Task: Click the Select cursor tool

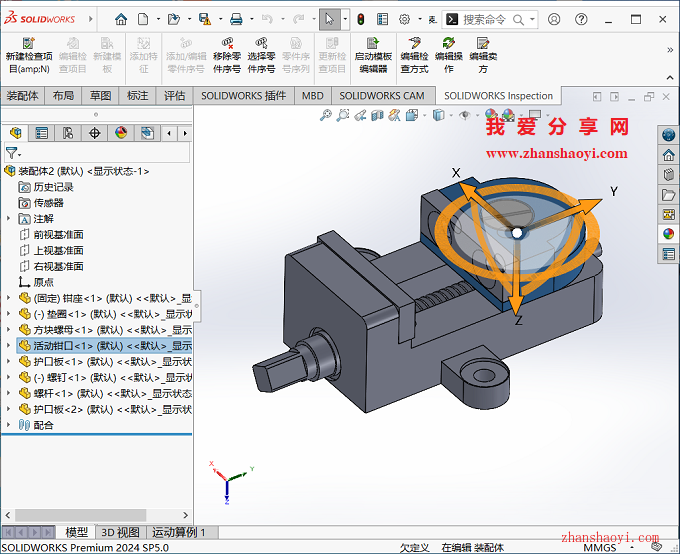Action: point(330,19)
